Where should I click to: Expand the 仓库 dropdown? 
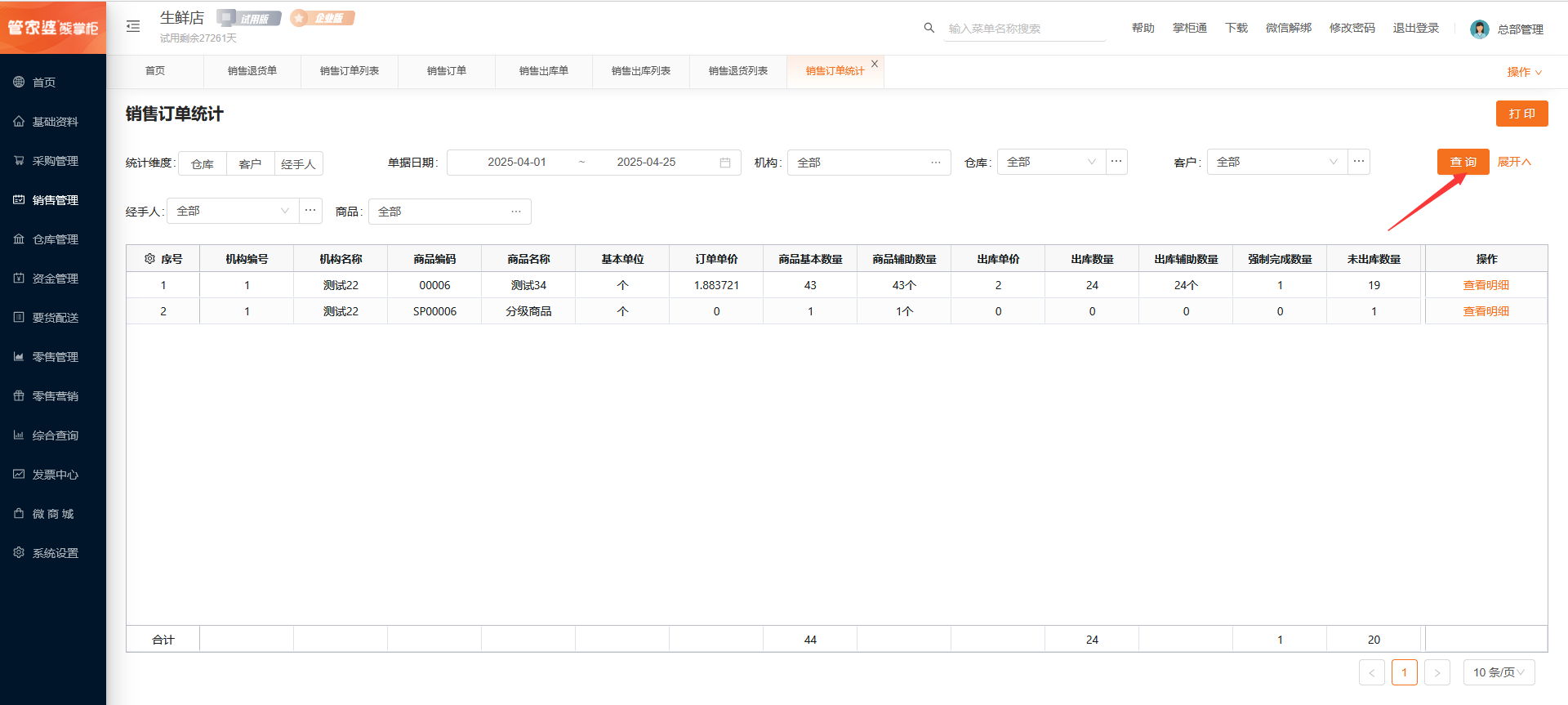pos(1052,162)
